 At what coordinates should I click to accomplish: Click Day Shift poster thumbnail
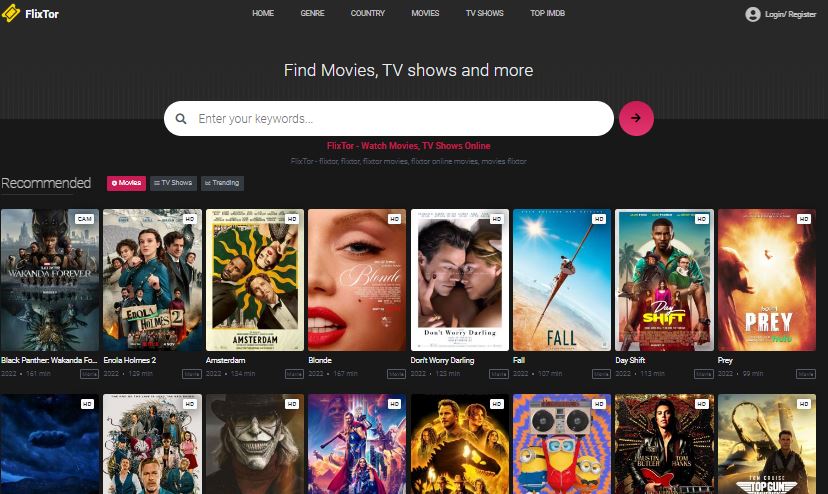coord(664,280)
